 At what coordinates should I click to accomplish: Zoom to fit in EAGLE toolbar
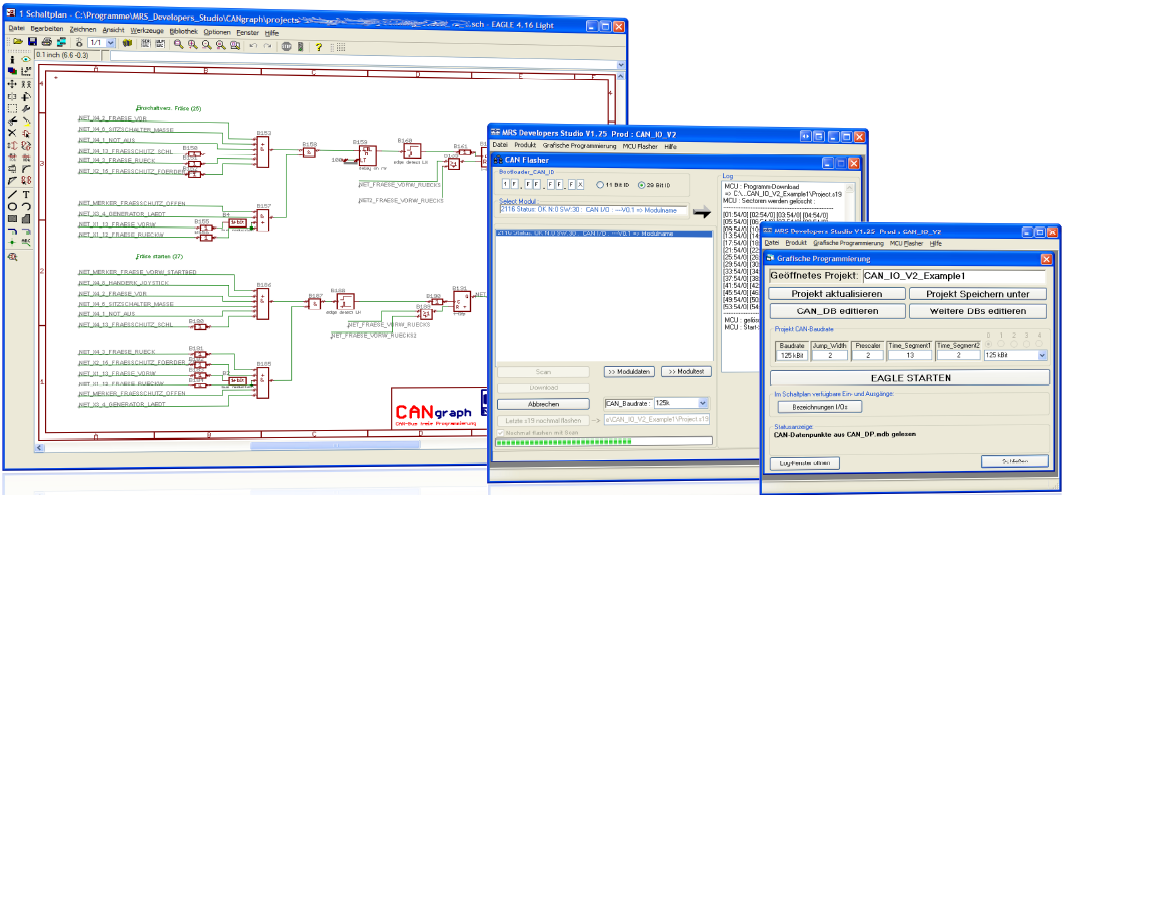[179, 44]
